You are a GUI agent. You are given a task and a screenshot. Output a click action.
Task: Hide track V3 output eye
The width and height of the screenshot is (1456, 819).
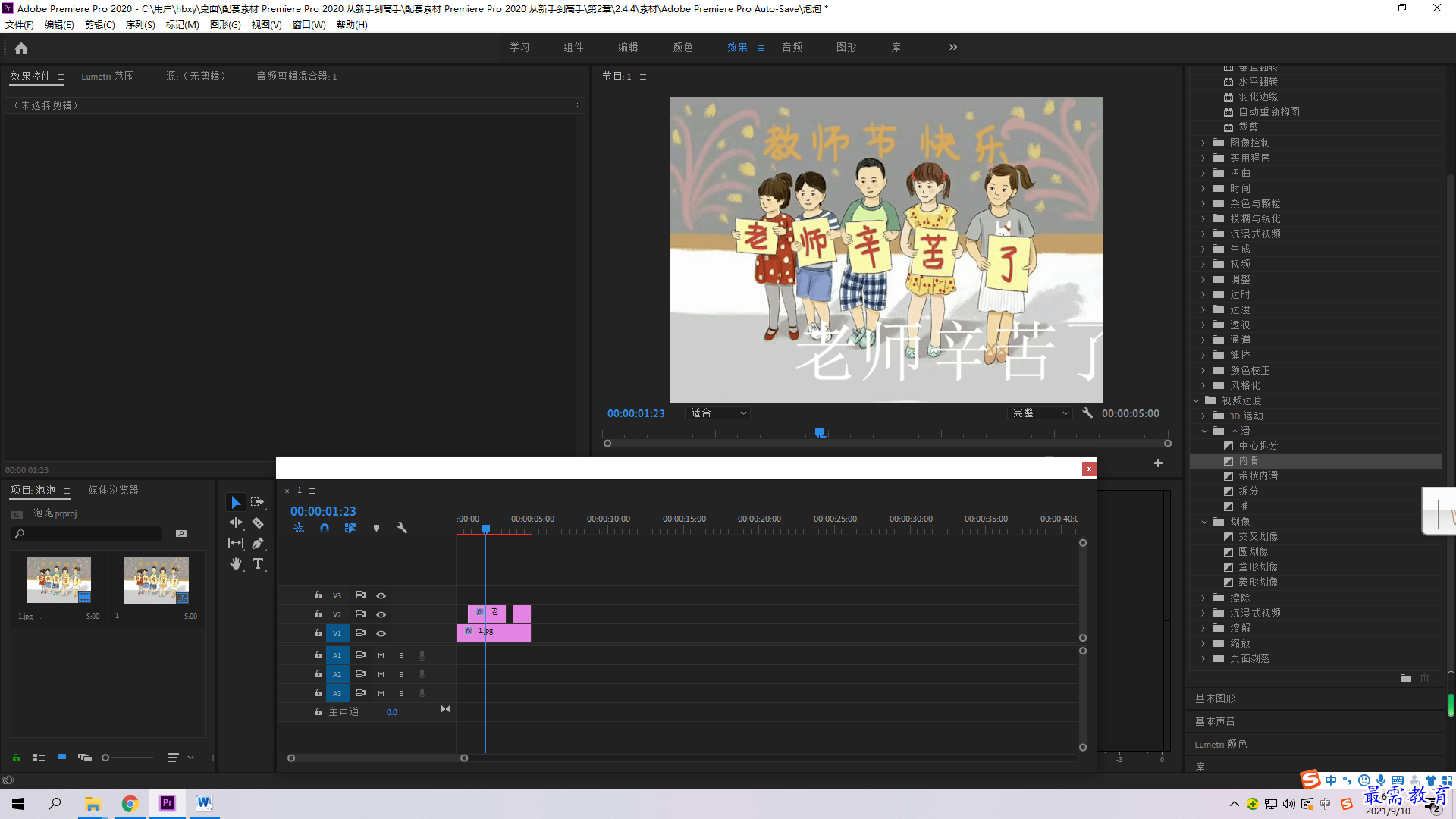coord(381,595)
